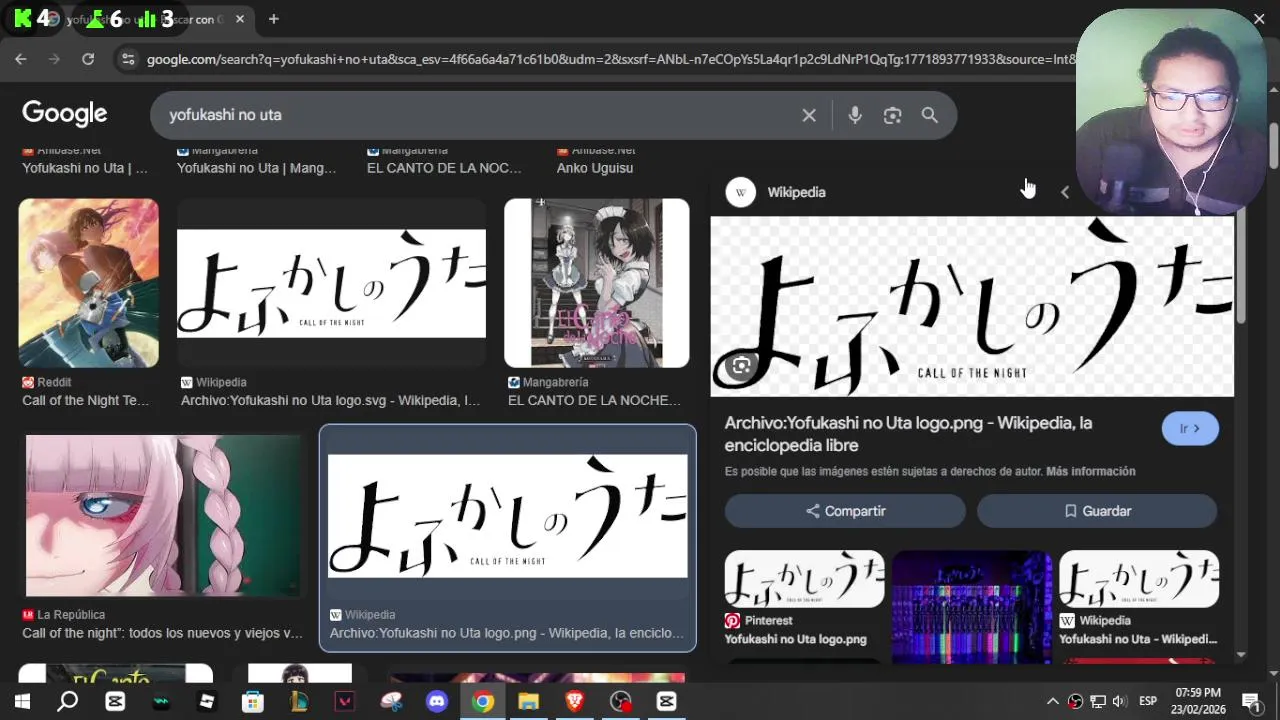This screenshot has width=1280, height=720.
Task: Open Valorant icon in the taskbar
Action: [x=345, y=702]
